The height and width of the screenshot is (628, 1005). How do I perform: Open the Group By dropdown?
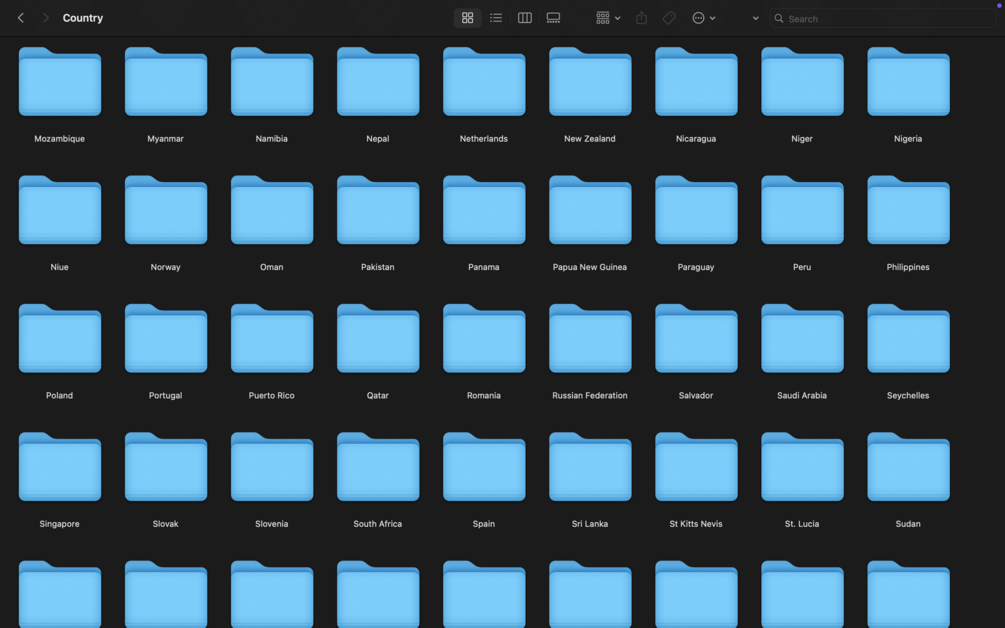coord(608,18)
